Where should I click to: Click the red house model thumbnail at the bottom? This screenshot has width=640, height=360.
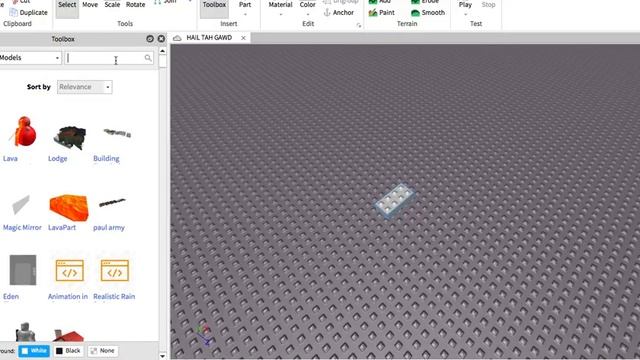tap(69, 336)
